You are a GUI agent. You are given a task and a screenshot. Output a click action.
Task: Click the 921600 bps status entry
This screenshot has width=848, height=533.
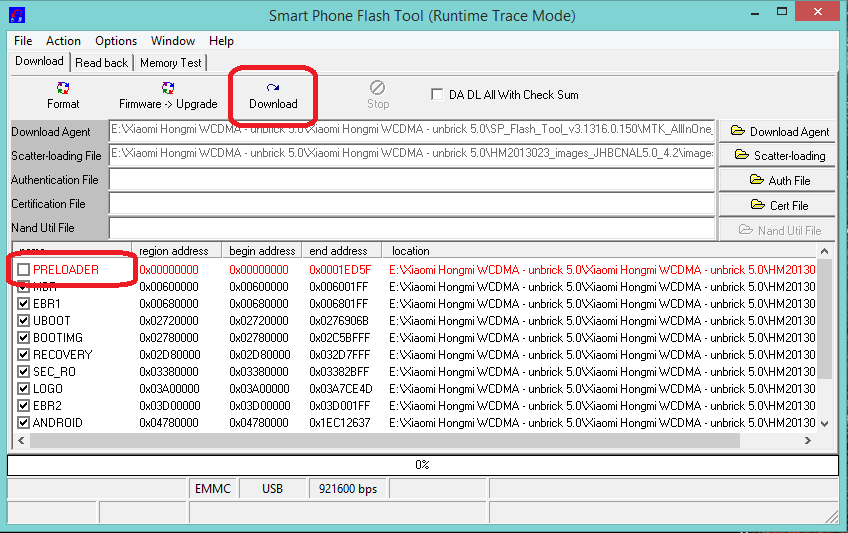click(x=348, y=489)
